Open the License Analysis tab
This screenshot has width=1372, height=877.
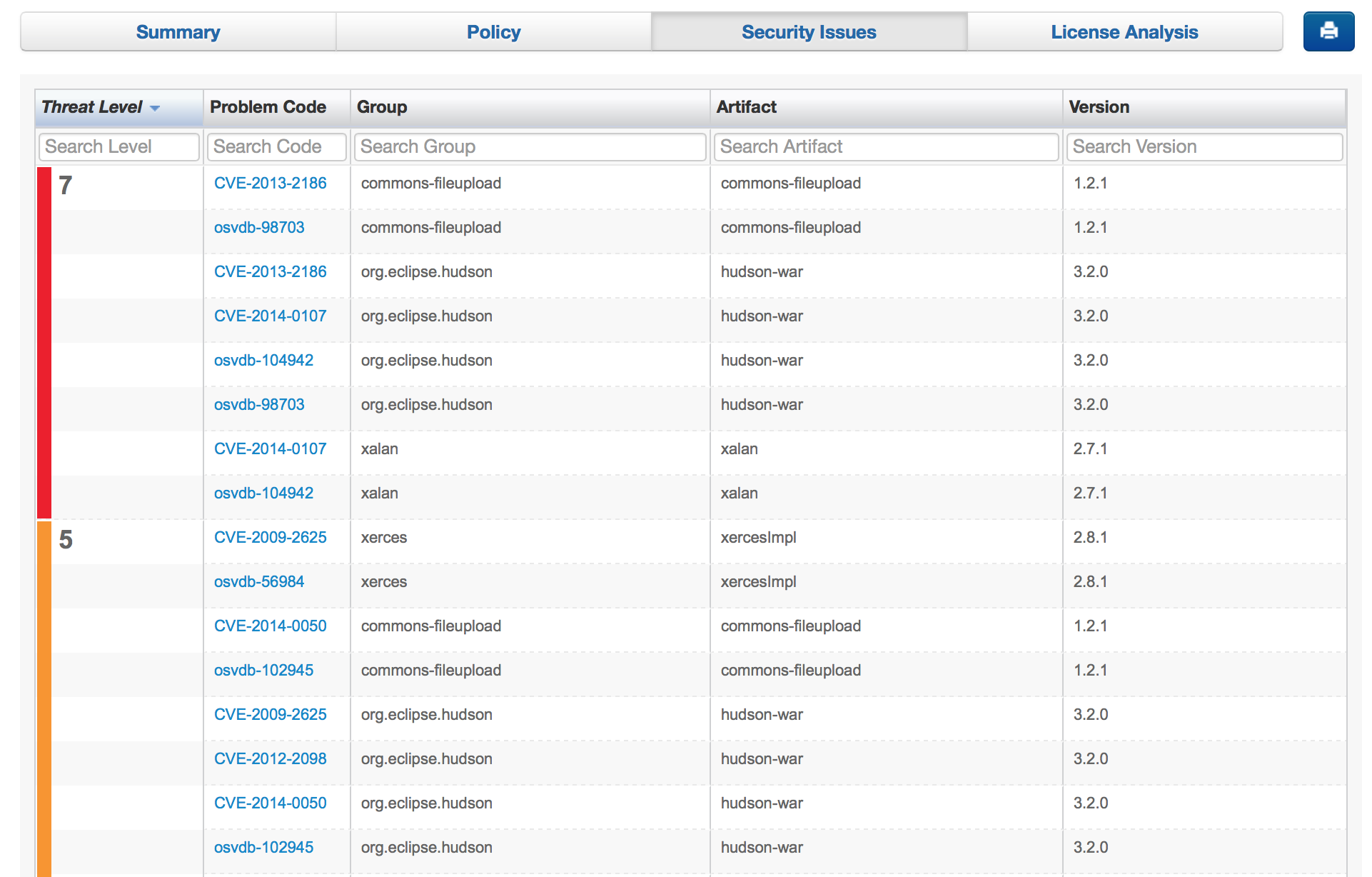(1124, 32)
